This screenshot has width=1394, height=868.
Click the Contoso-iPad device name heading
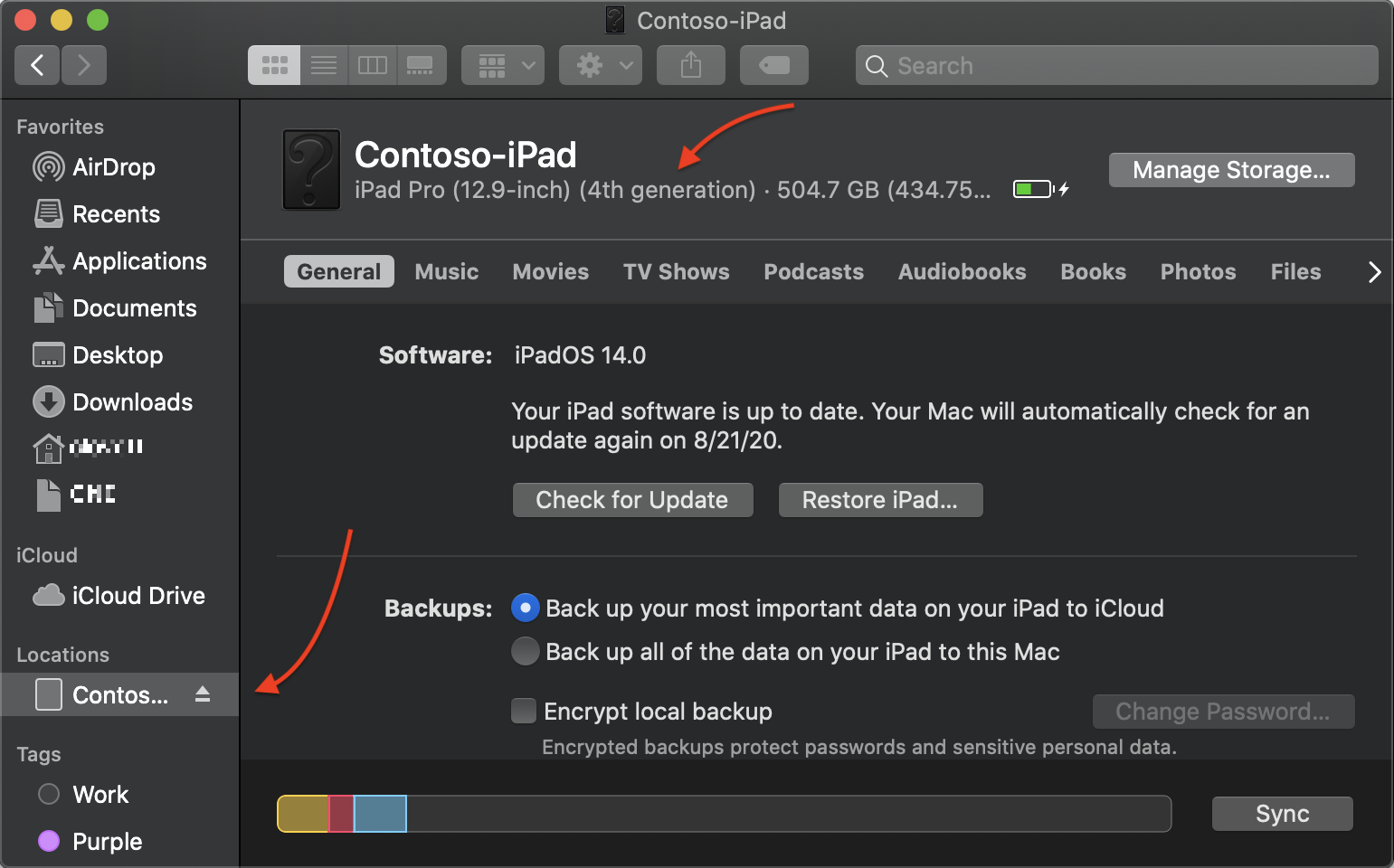(466, 155)
